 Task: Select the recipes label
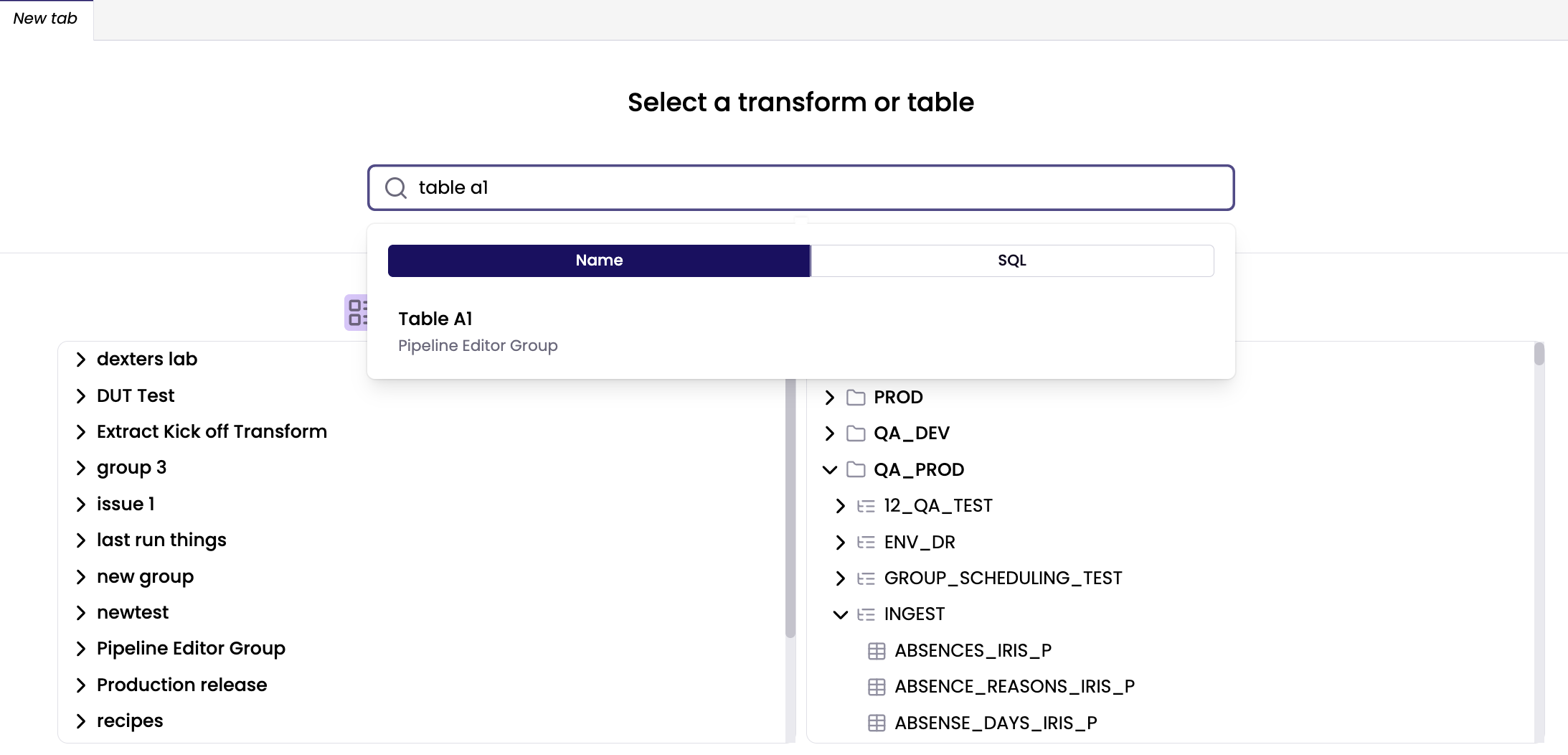pyautogui.click(x=130, y=721)
